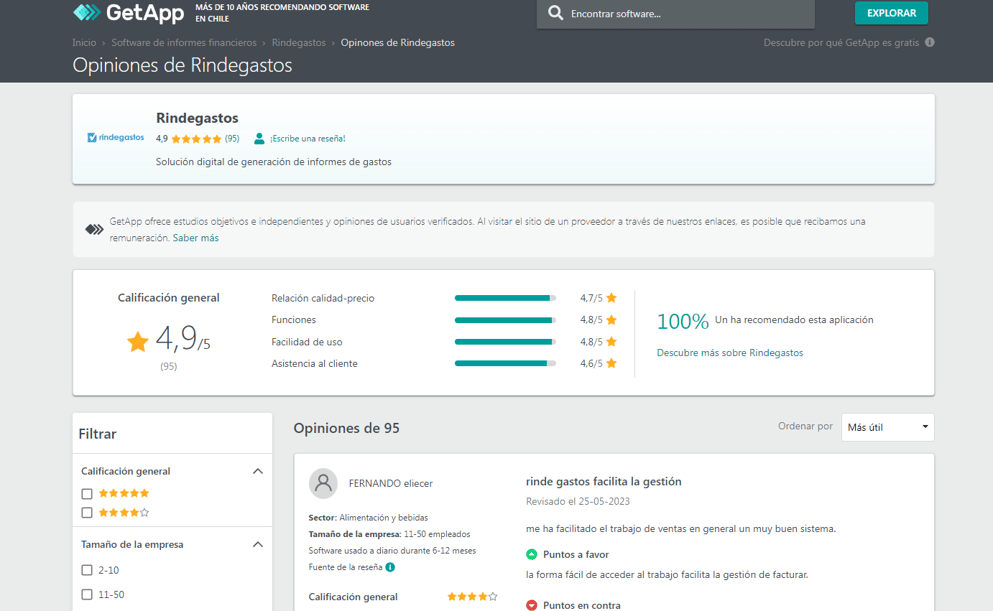Collapse the 'Tamaño de la empresa' section
This screenshot has width=993, height=611.
[258, 544]
